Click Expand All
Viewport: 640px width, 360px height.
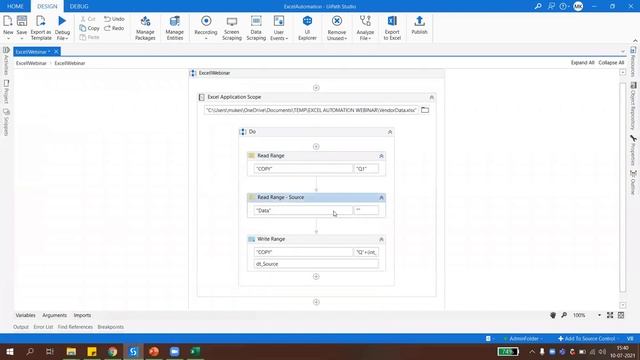(582, 62)
